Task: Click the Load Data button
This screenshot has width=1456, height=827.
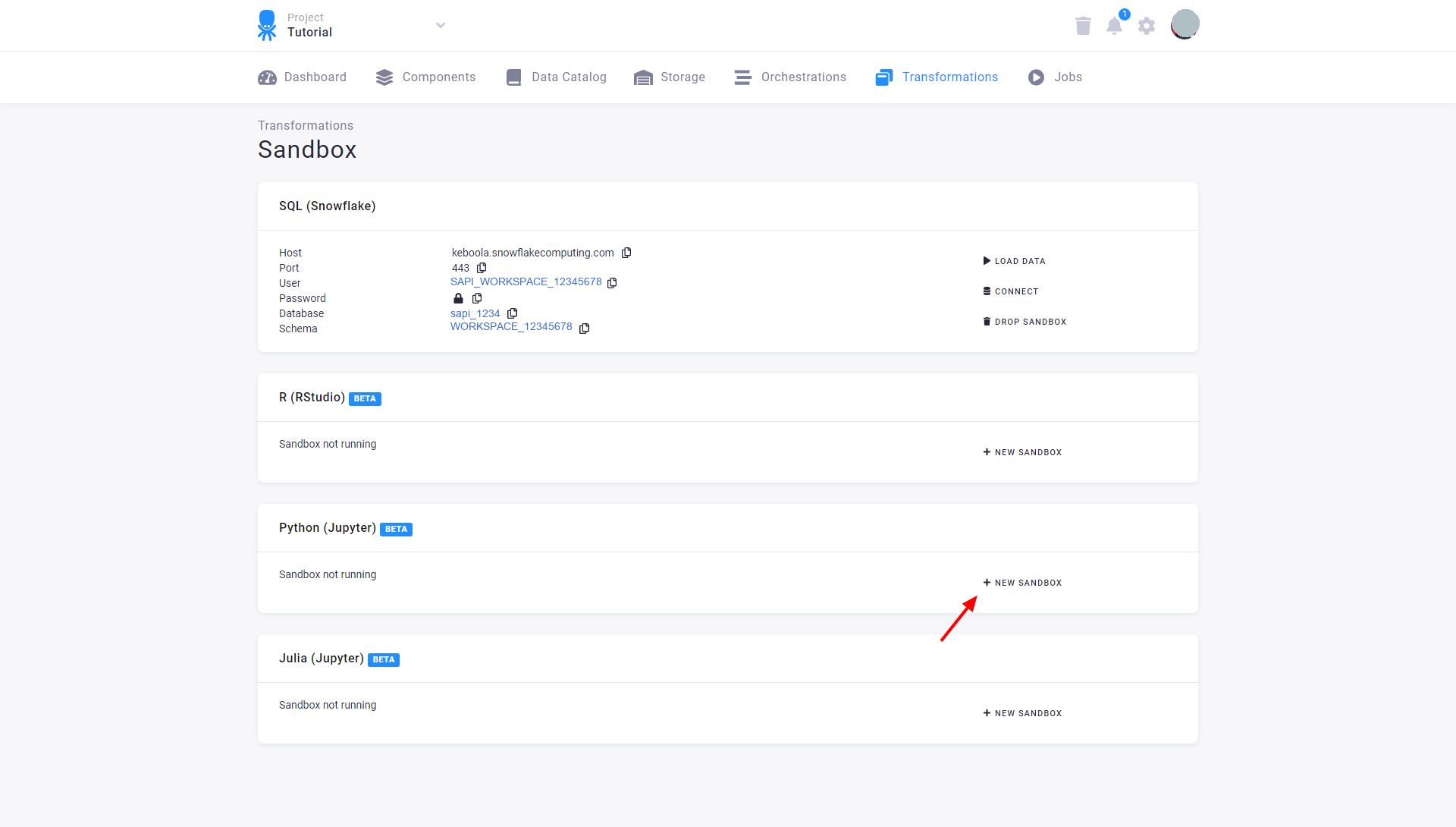Action: 1014,261
